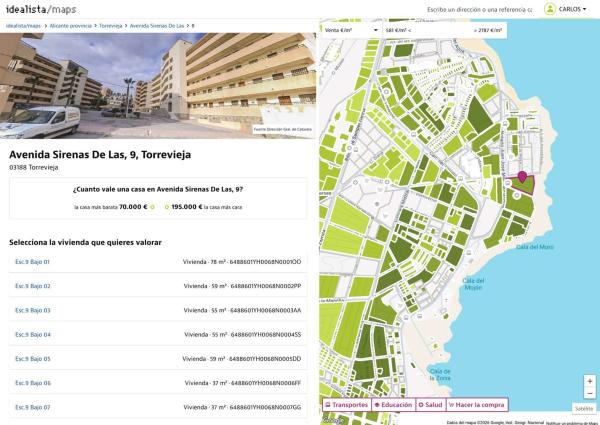Click the photo source credit label
The width and height of the screenshot is (600, 425).
point(283,130)
